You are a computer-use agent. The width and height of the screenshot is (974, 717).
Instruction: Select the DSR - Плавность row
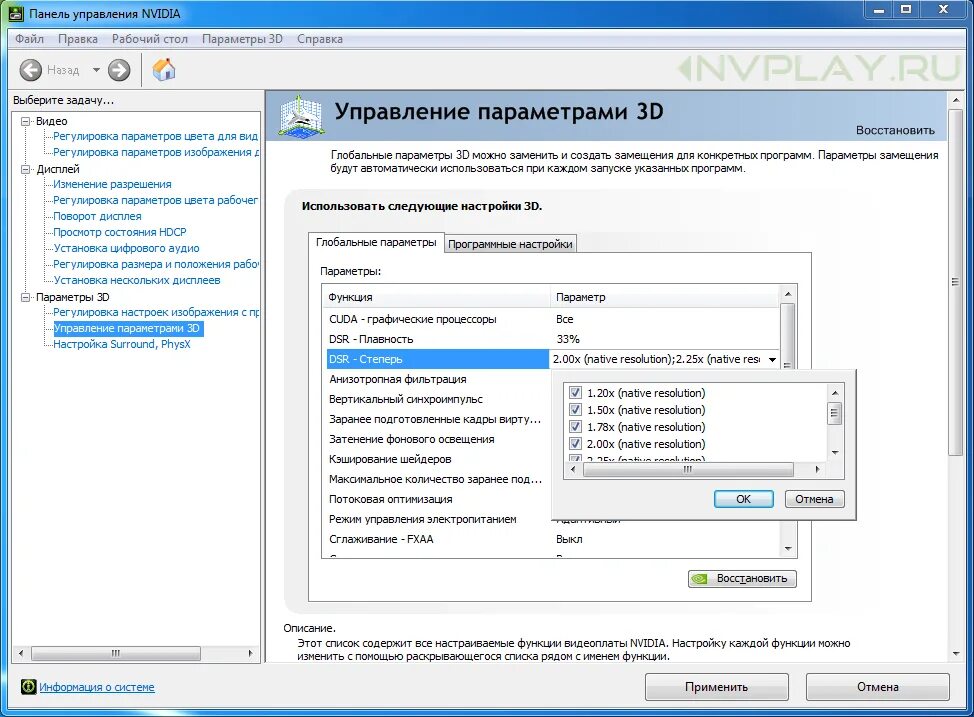click(x=553, y=339)
